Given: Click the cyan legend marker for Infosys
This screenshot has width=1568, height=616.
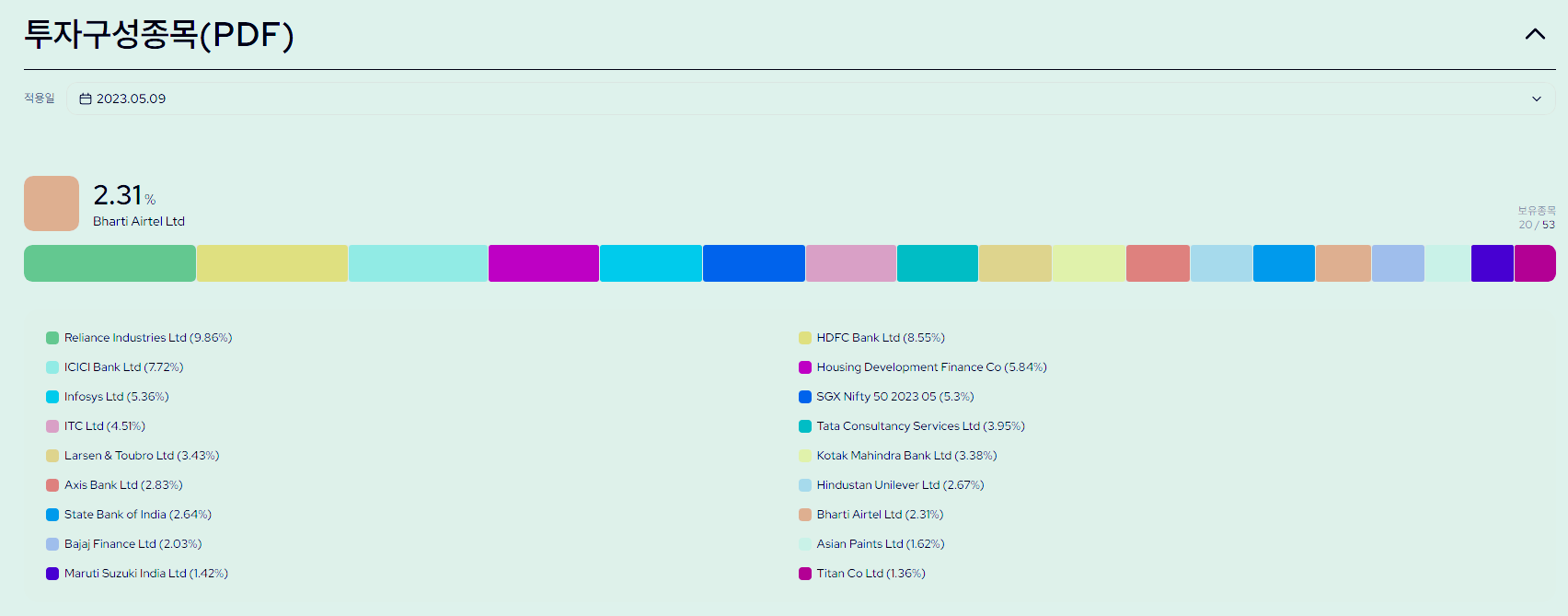Looking at the screenshot, I should click(x=52, y=397).
